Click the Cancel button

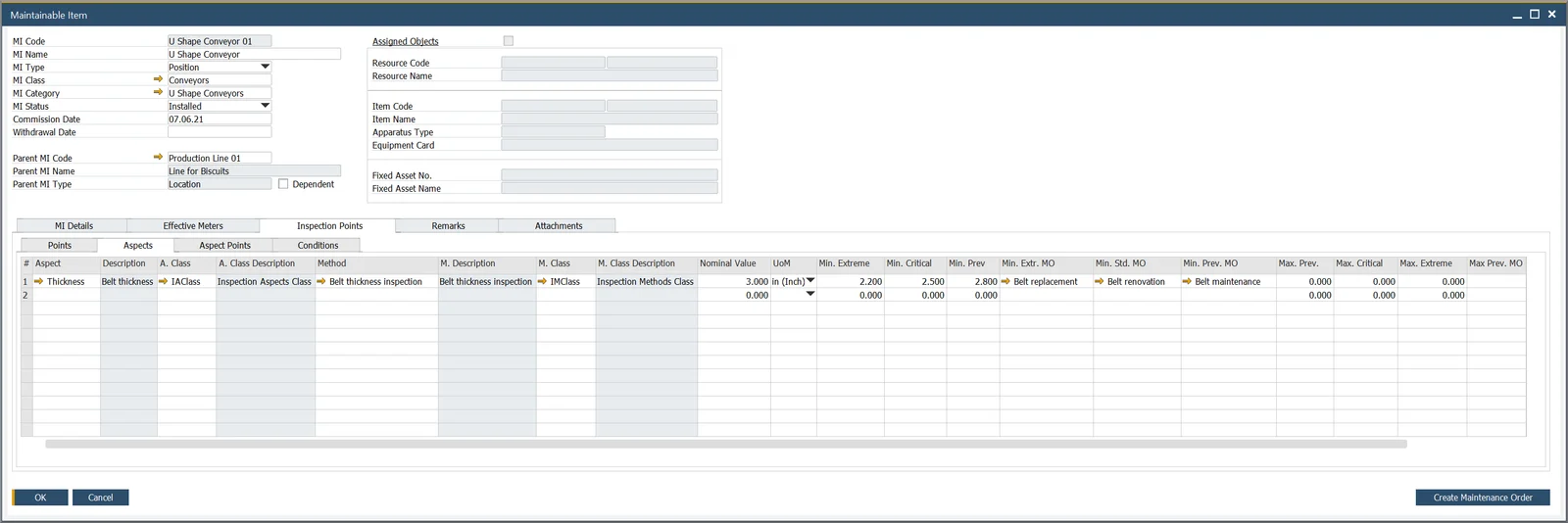tap(100, 498)
